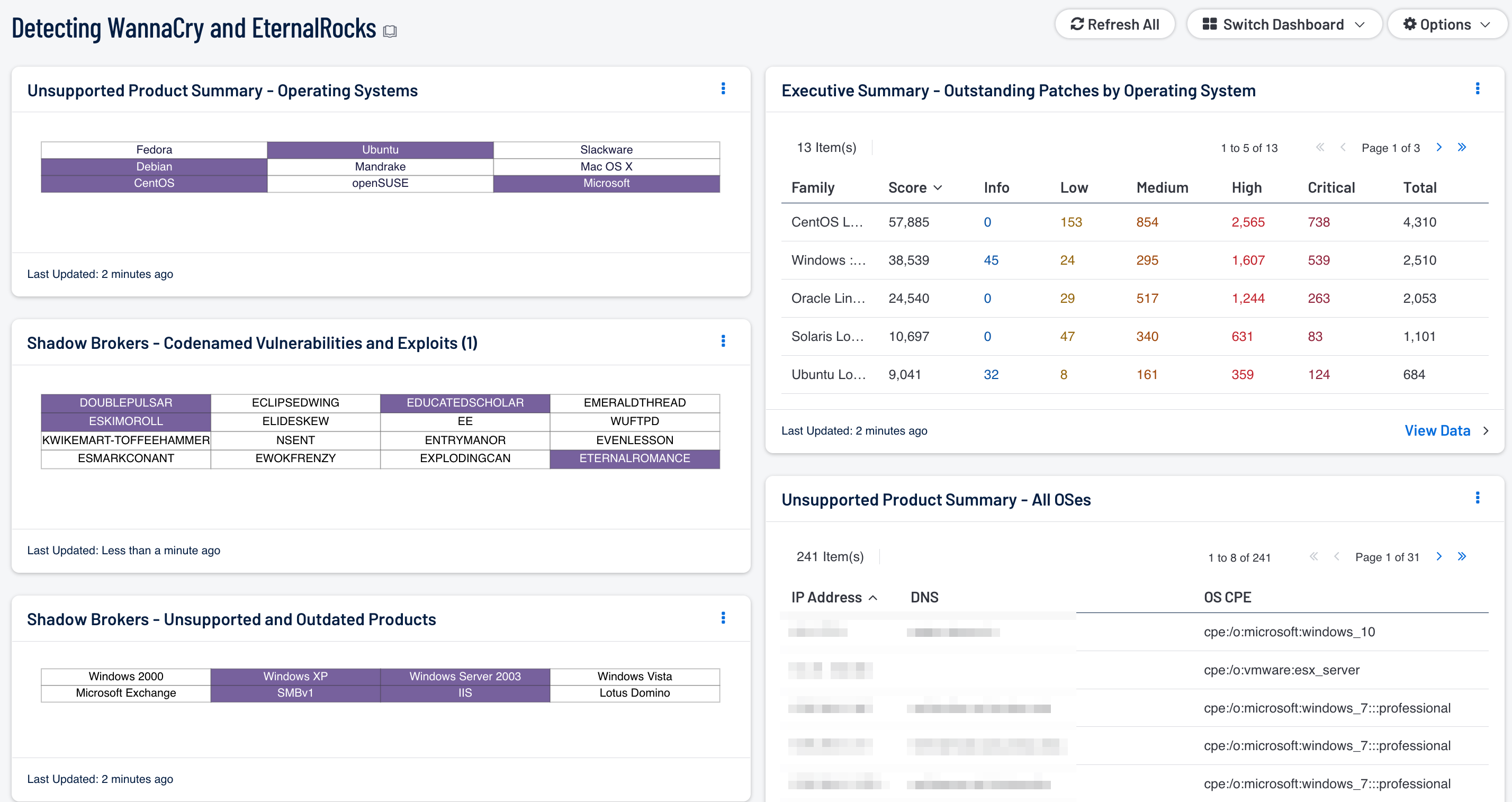Viewport: 1512px width, 802px height.
Task: Select the Mac OS X matrix cell
Action: point(606,167)
